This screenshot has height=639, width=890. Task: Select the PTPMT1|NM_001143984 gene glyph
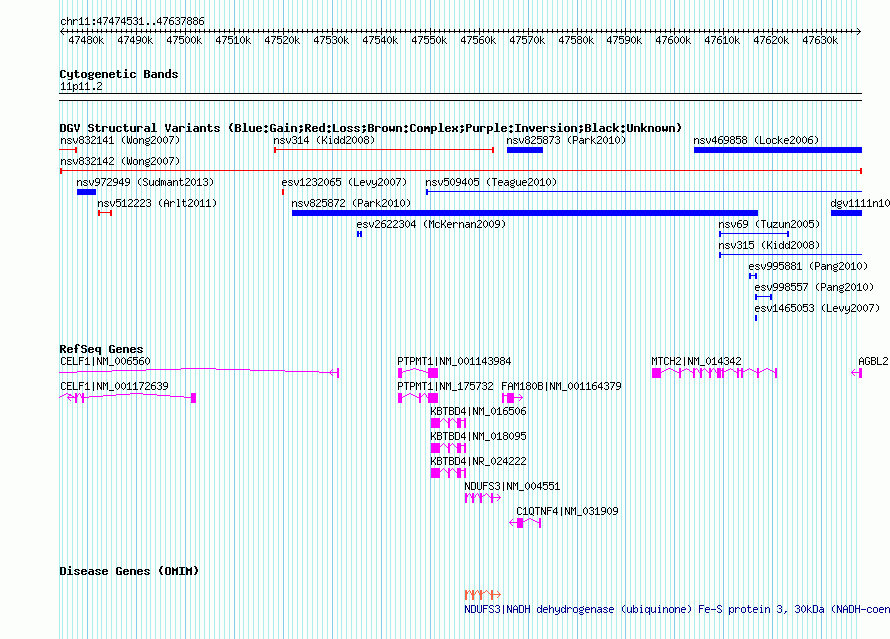click(x=418, y=373)
